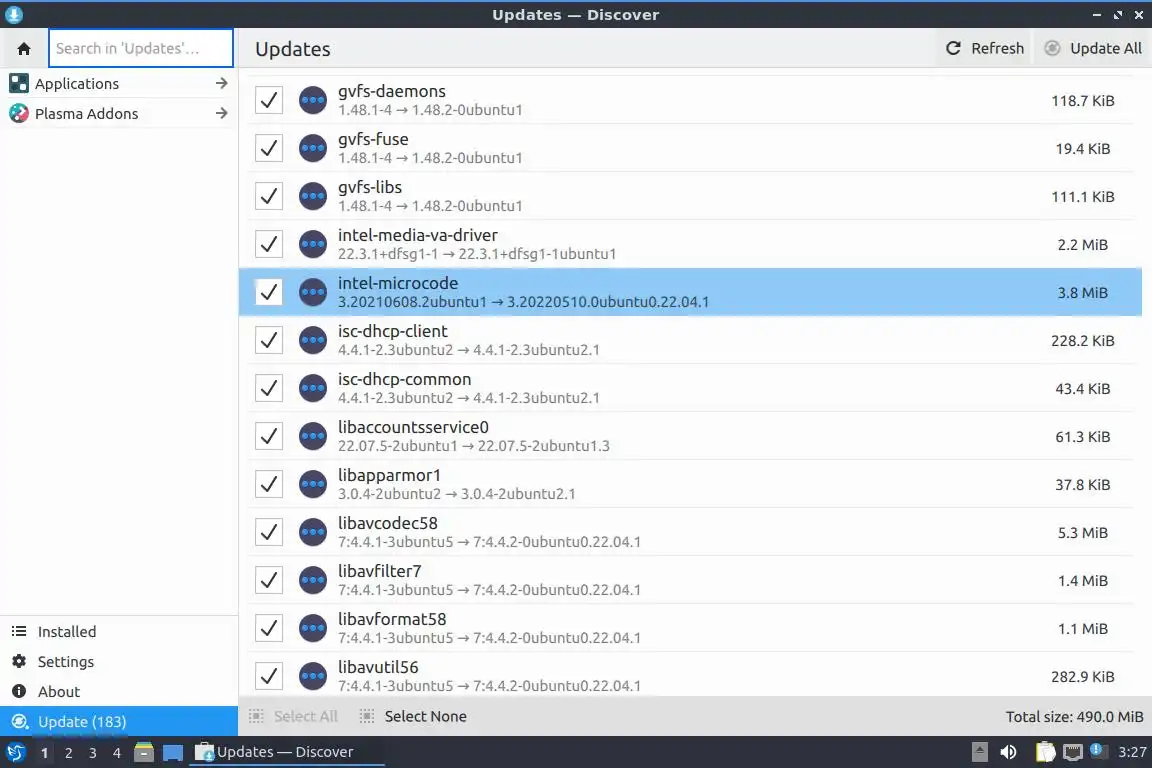Select the Update (183) section
The height and width of the screenshot is (768, 1152).
[x=119, y=722]
